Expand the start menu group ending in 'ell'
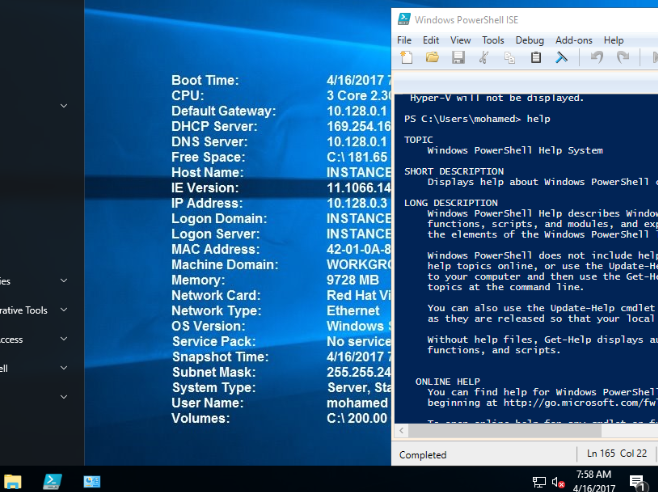This screenshot has height=492, width=658. pos(64,368)
